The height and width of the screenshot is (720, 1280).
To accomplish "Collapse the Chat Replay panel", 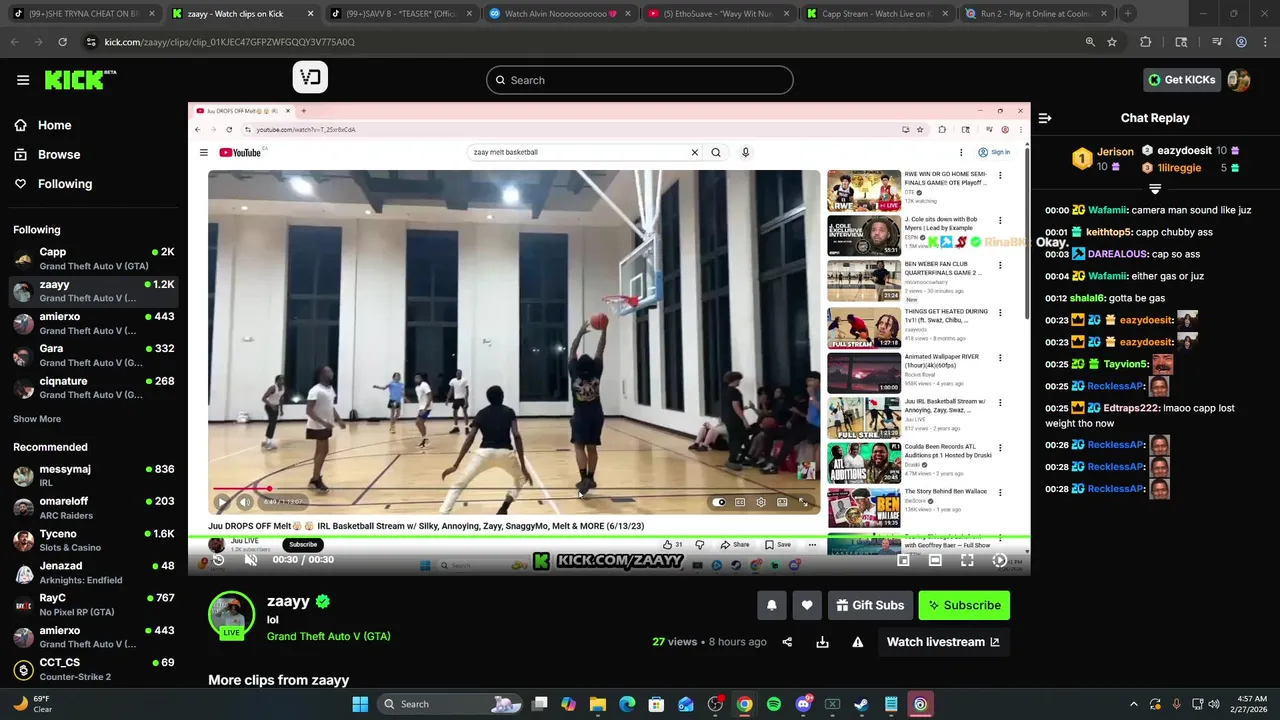I will pyautogui.click(x=1045, y=118).
